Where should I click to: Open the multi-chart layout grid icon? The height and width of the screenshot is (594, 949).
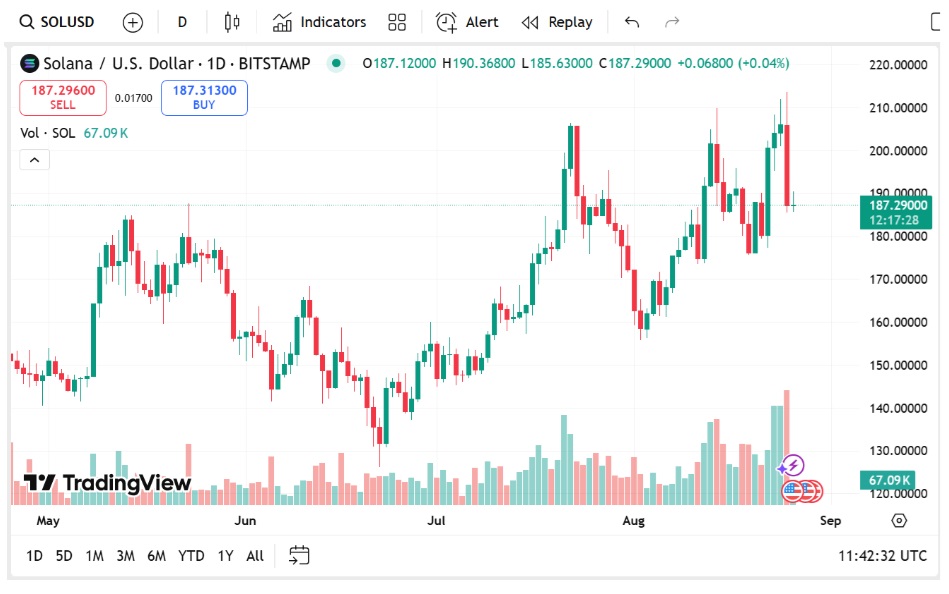click(x=396, y=21)
